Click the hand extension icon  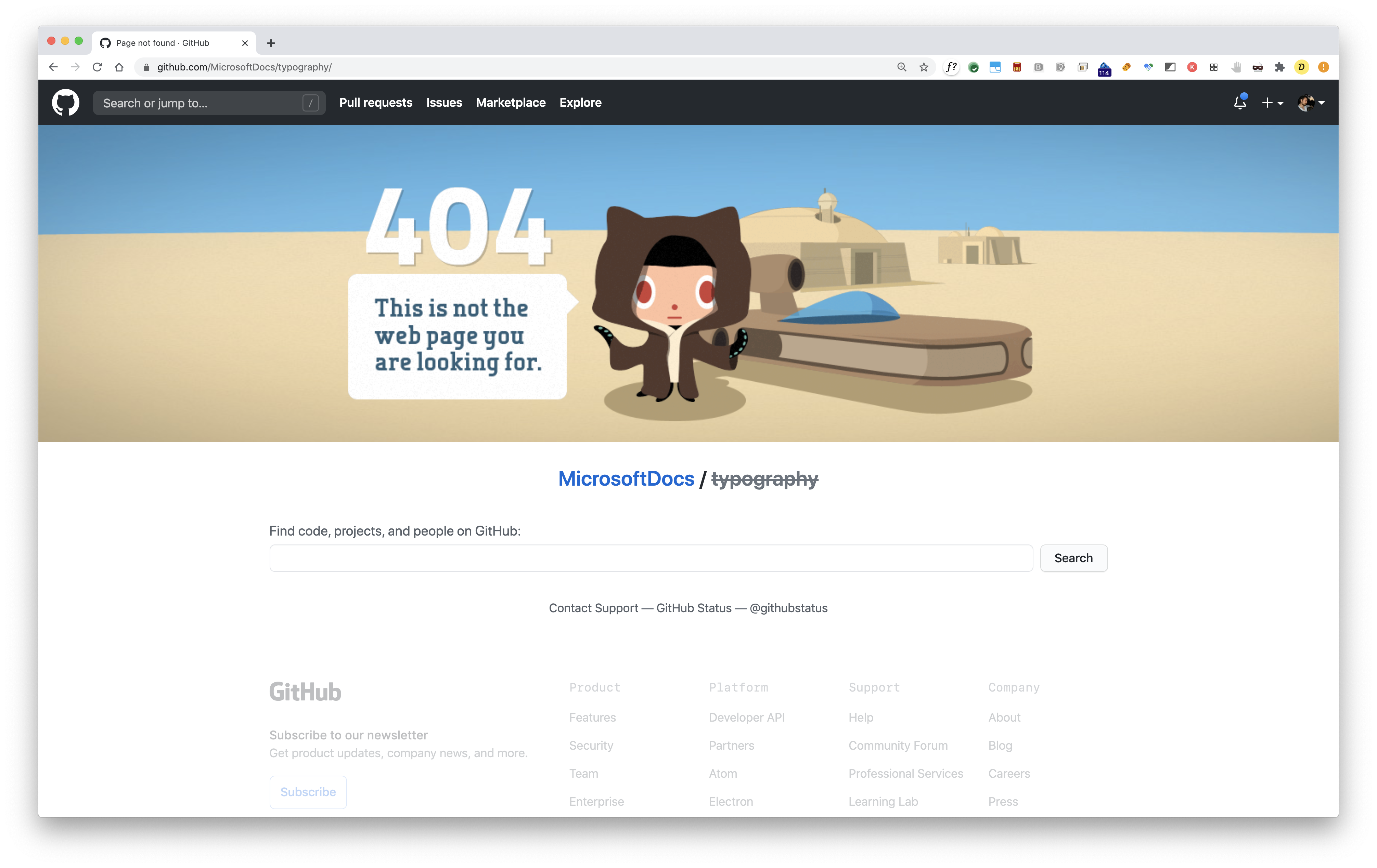[1236, 67]
